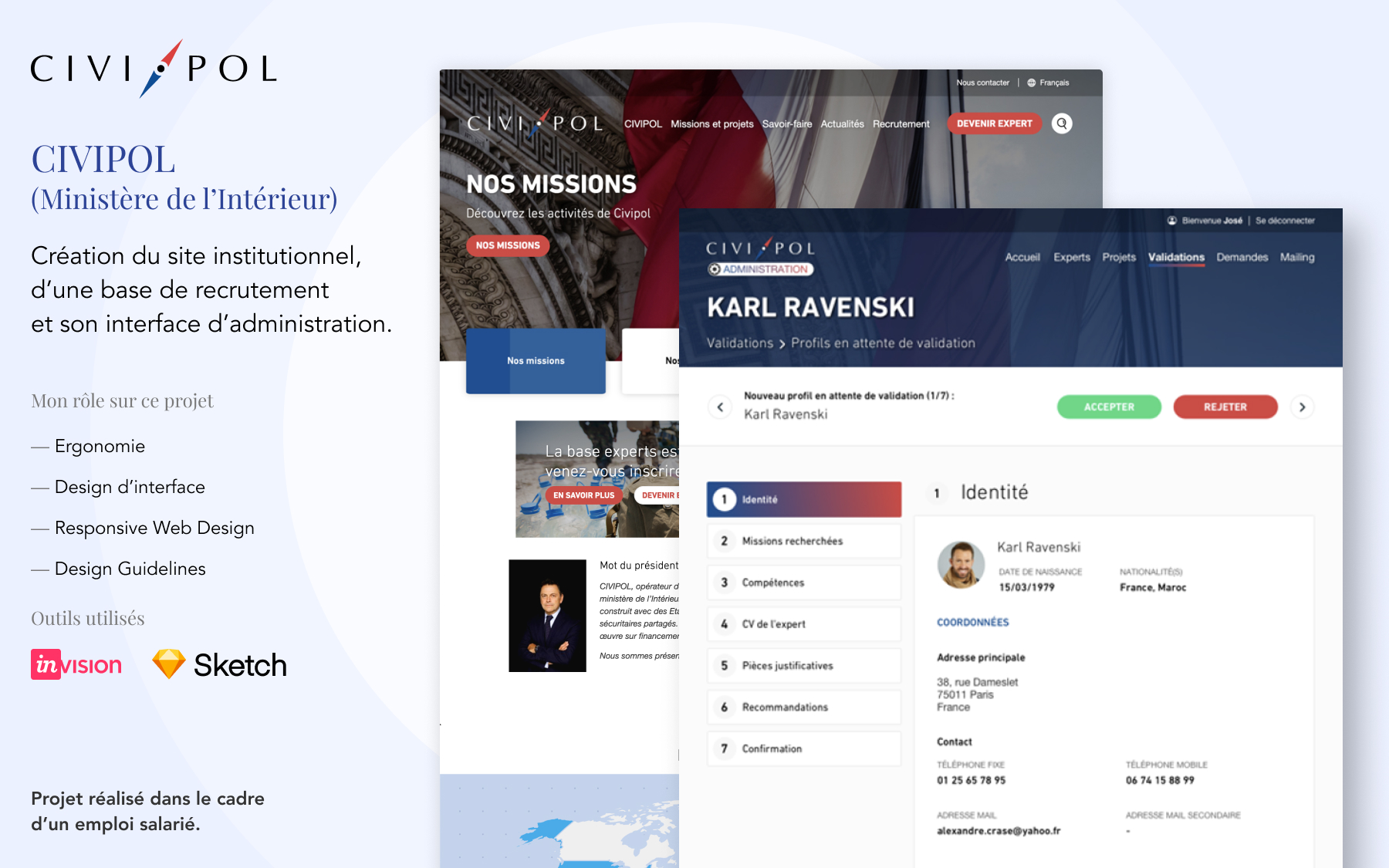The width and height of the screenshot is (1389, 868).
Task: Click the Civipol logo in the institutional site header
Action: [535, 123]
